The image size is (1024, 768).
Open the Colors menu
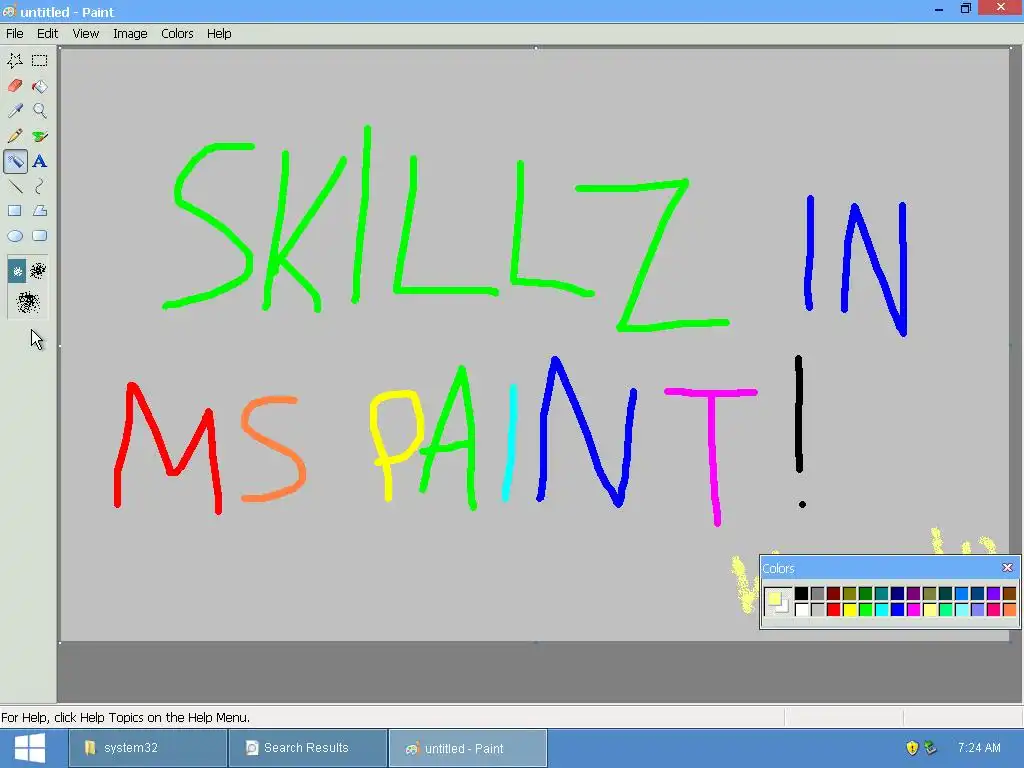(x=177, y=33)
